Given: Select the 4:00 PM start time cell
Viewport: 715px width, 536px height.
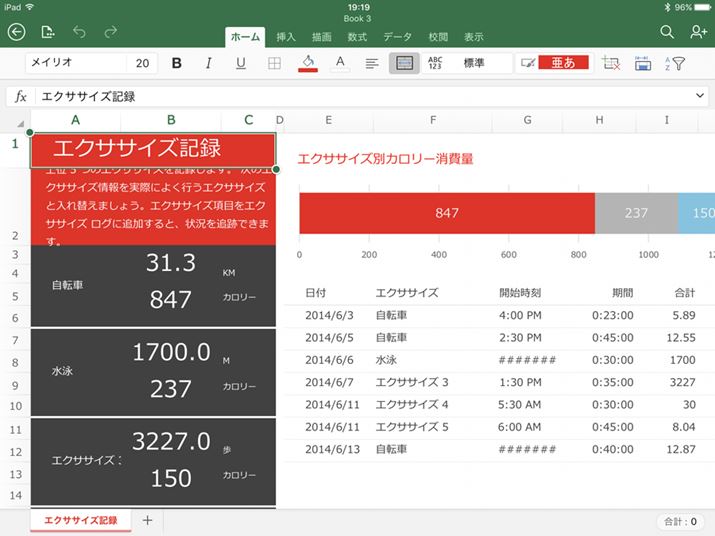Looking at the screenshot, I should [520, 315].
